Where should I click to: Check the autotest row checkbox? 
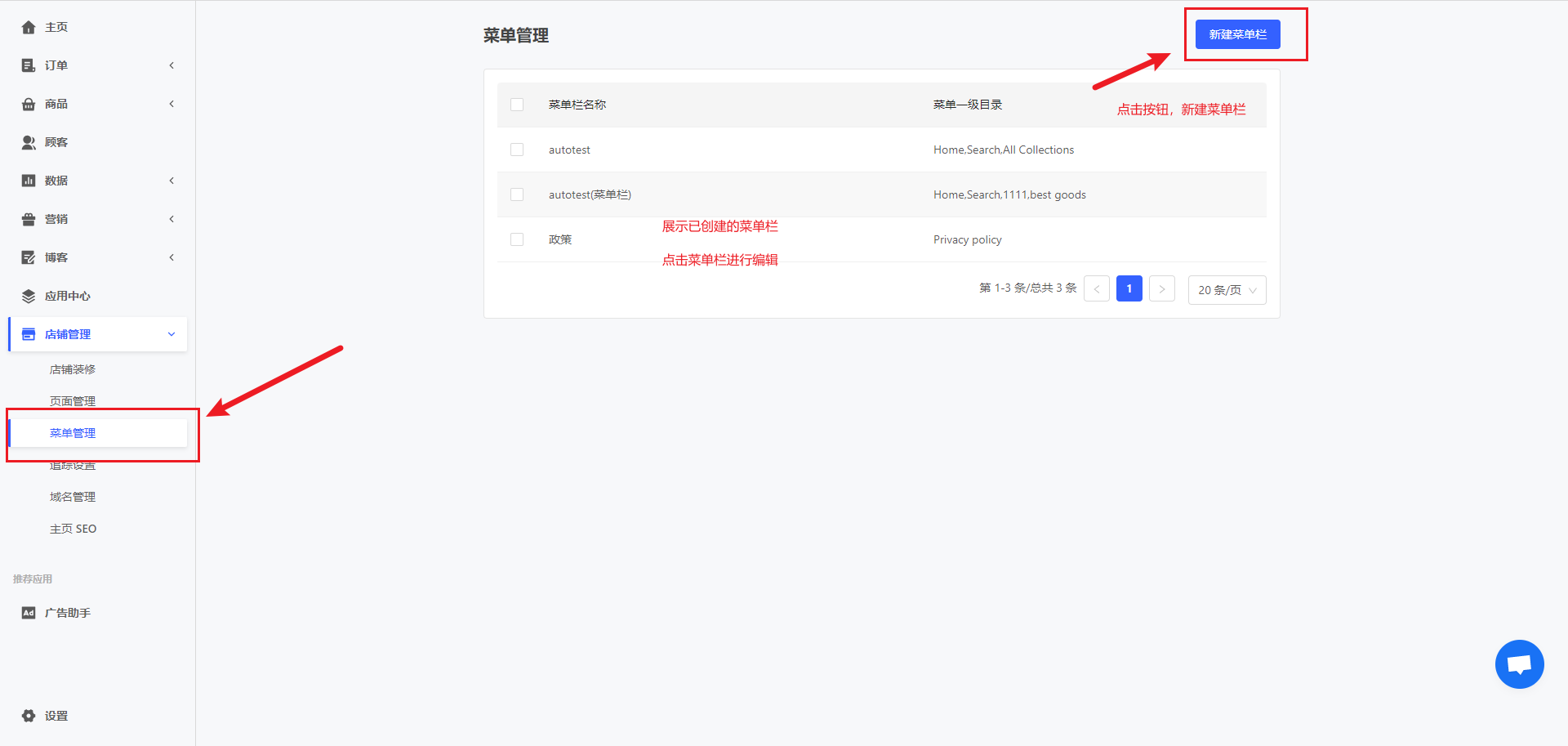517,150
